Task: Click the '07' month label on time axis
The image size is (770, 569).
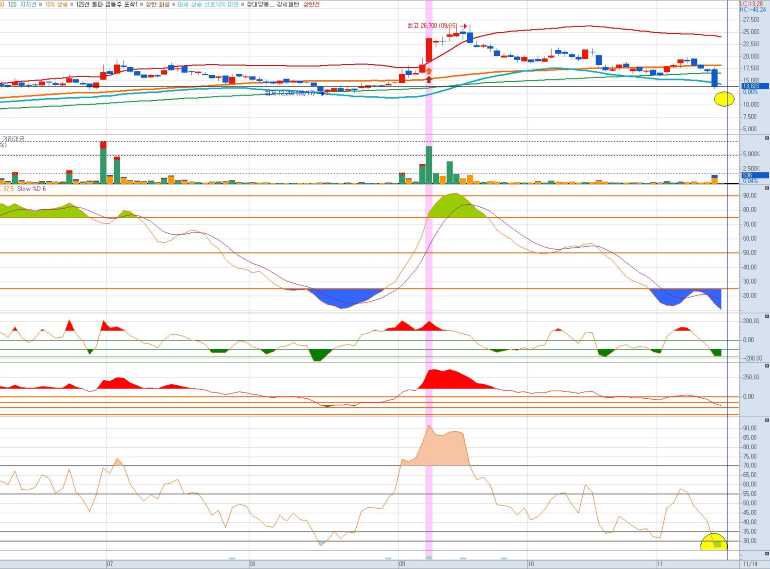Action: pyautogui.click(x=110, y=564)
